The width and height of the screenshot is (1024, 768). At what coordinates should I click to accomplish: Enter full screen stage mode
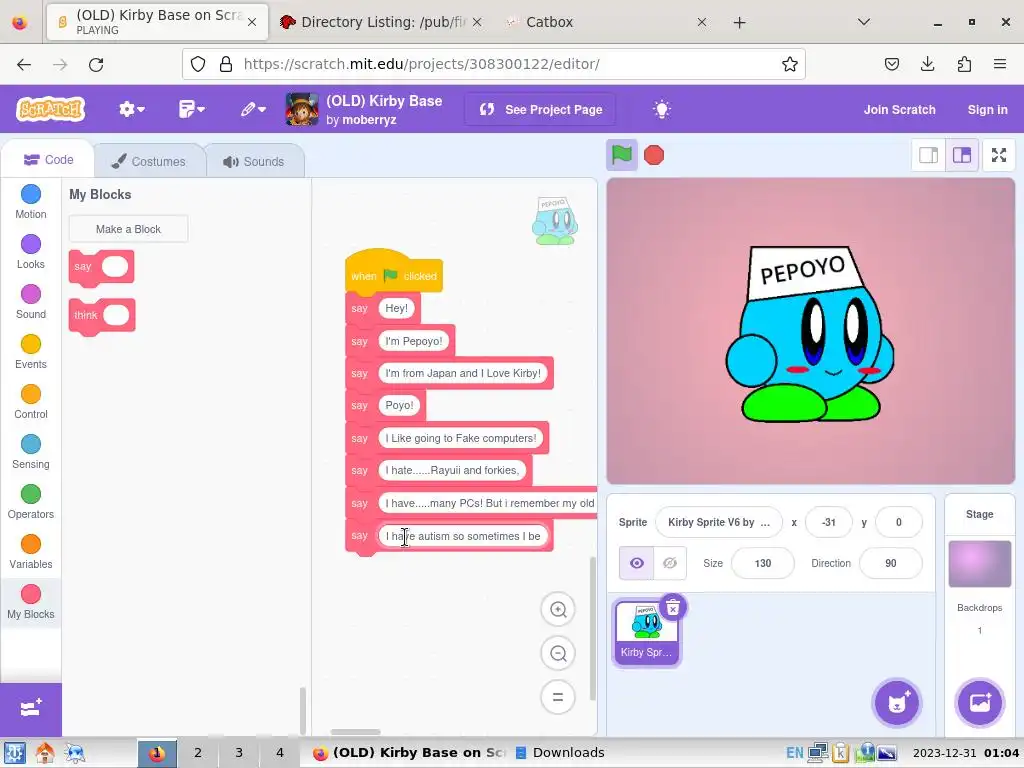pyautogui.click(x=999, y=155)
